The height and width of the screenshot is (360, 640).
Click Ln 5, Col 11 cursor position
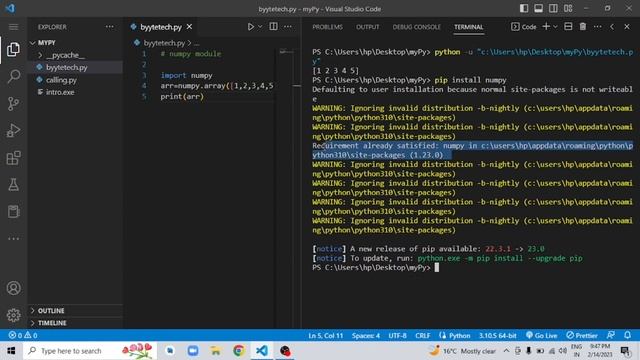click(325, 336)
